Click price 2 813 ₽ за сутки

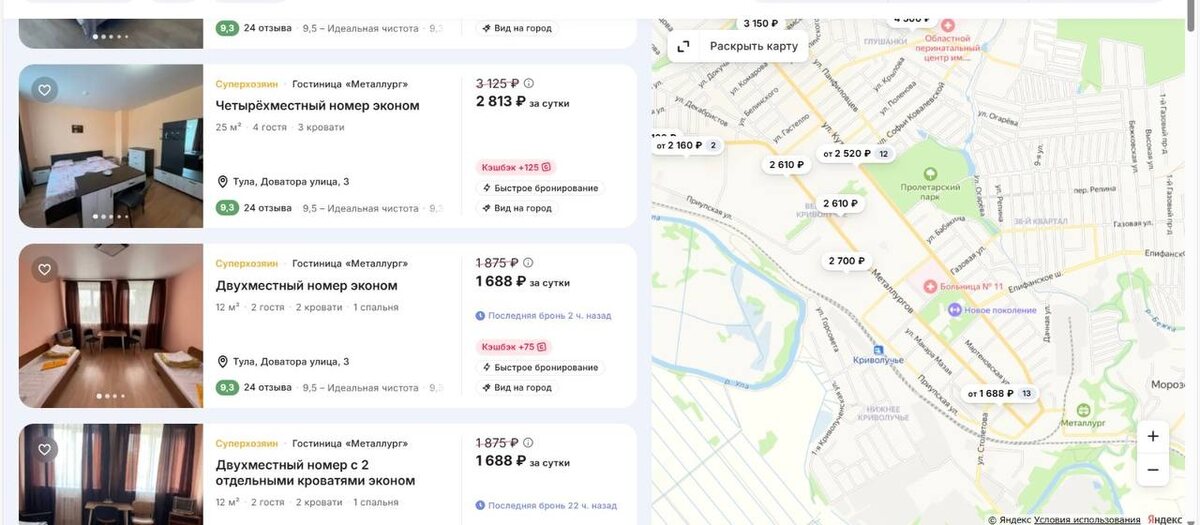pos(523,102)
